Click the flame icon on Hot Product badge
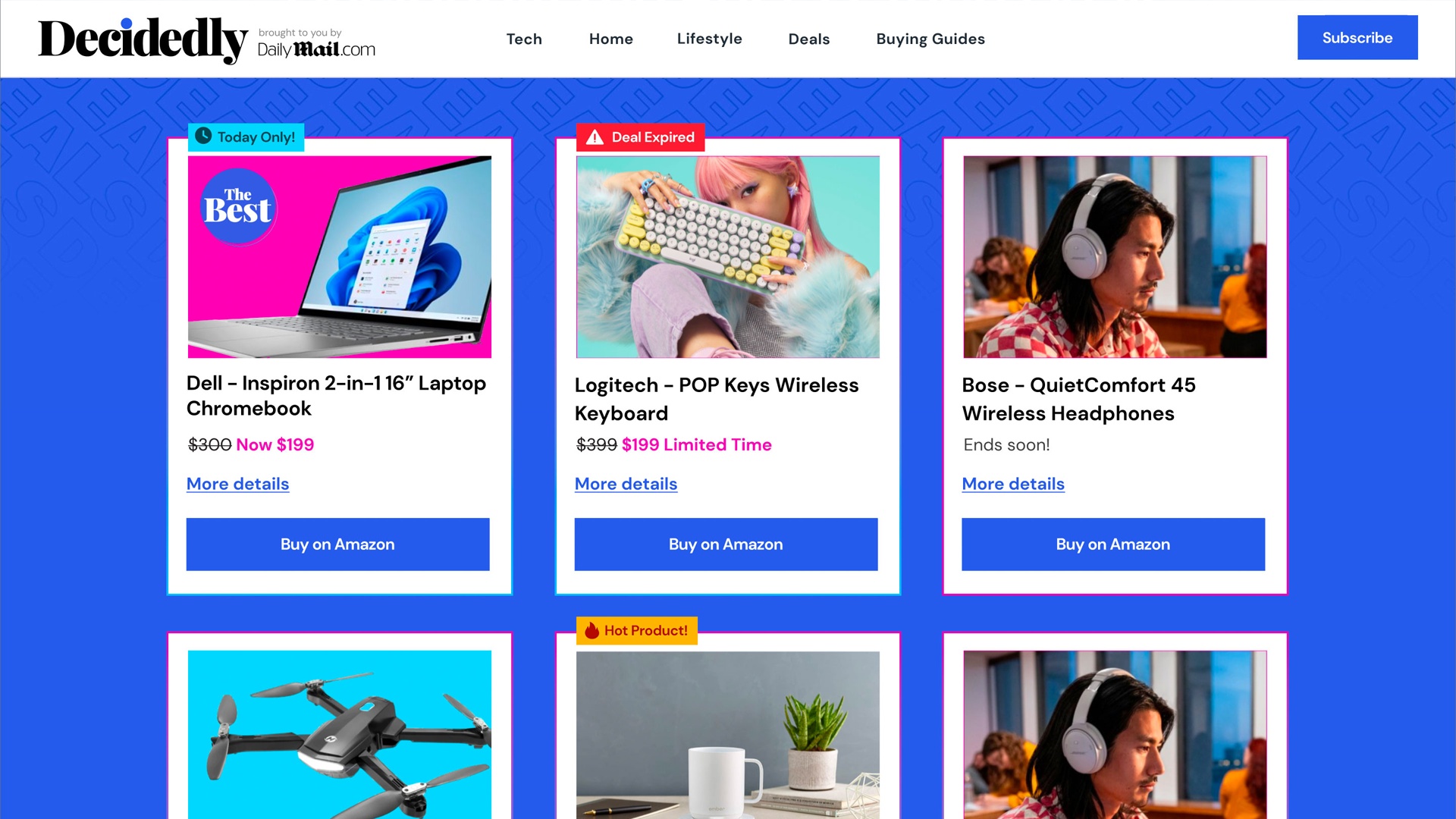 pos(592,630)
